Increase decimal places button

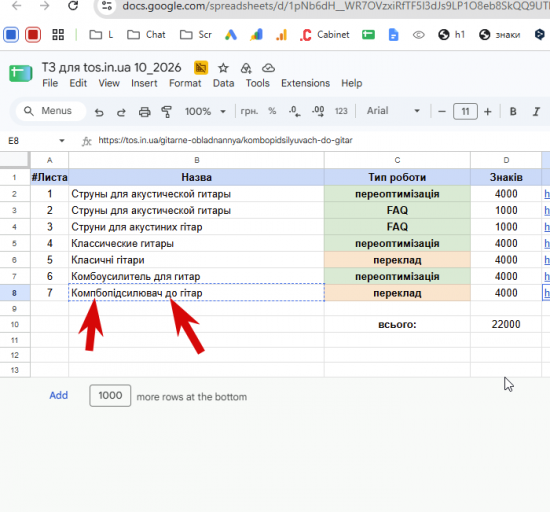point(318,112)
